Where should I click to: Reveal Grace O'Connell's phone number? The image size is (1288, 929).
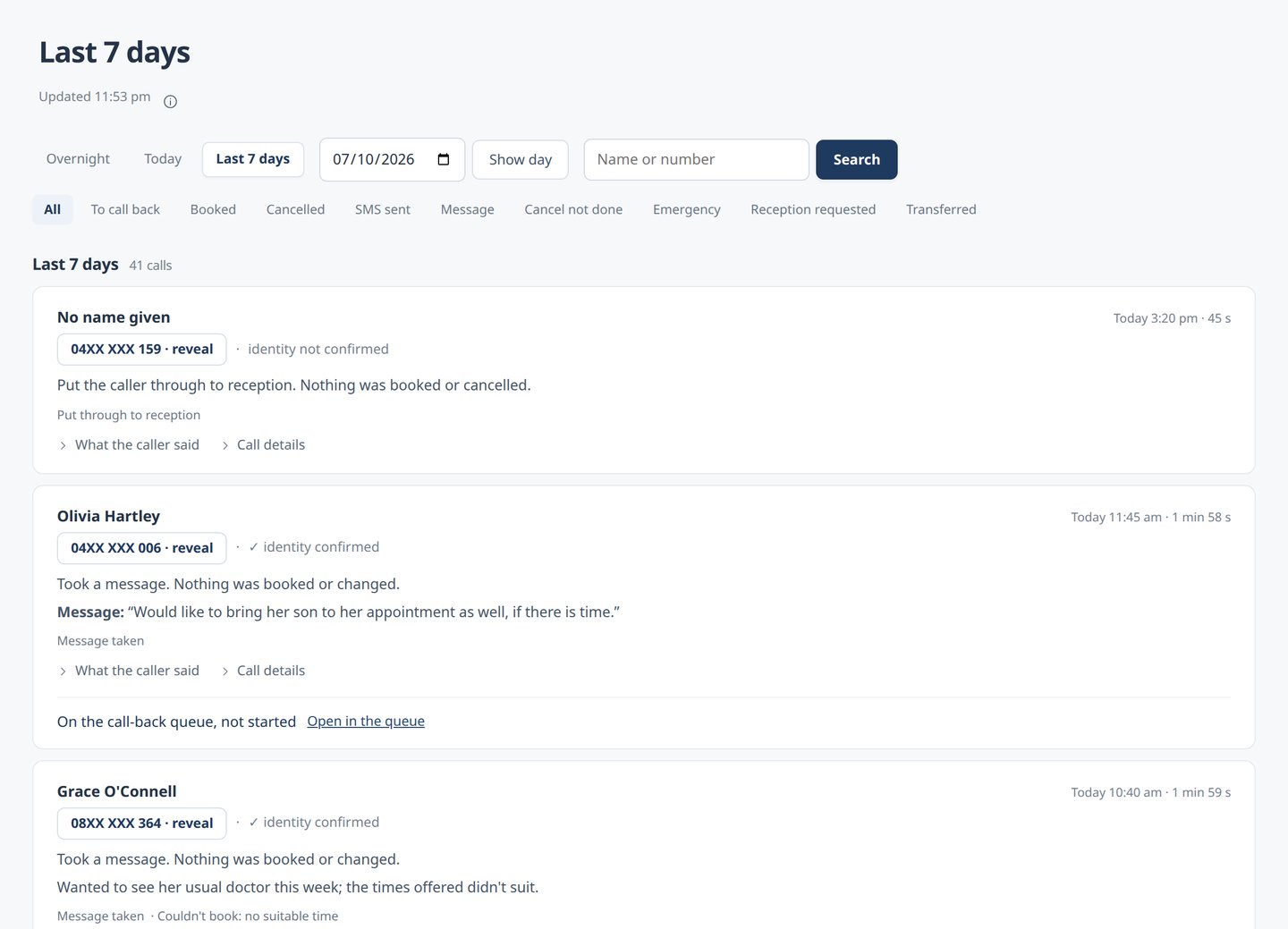click(x=142, y=823)
